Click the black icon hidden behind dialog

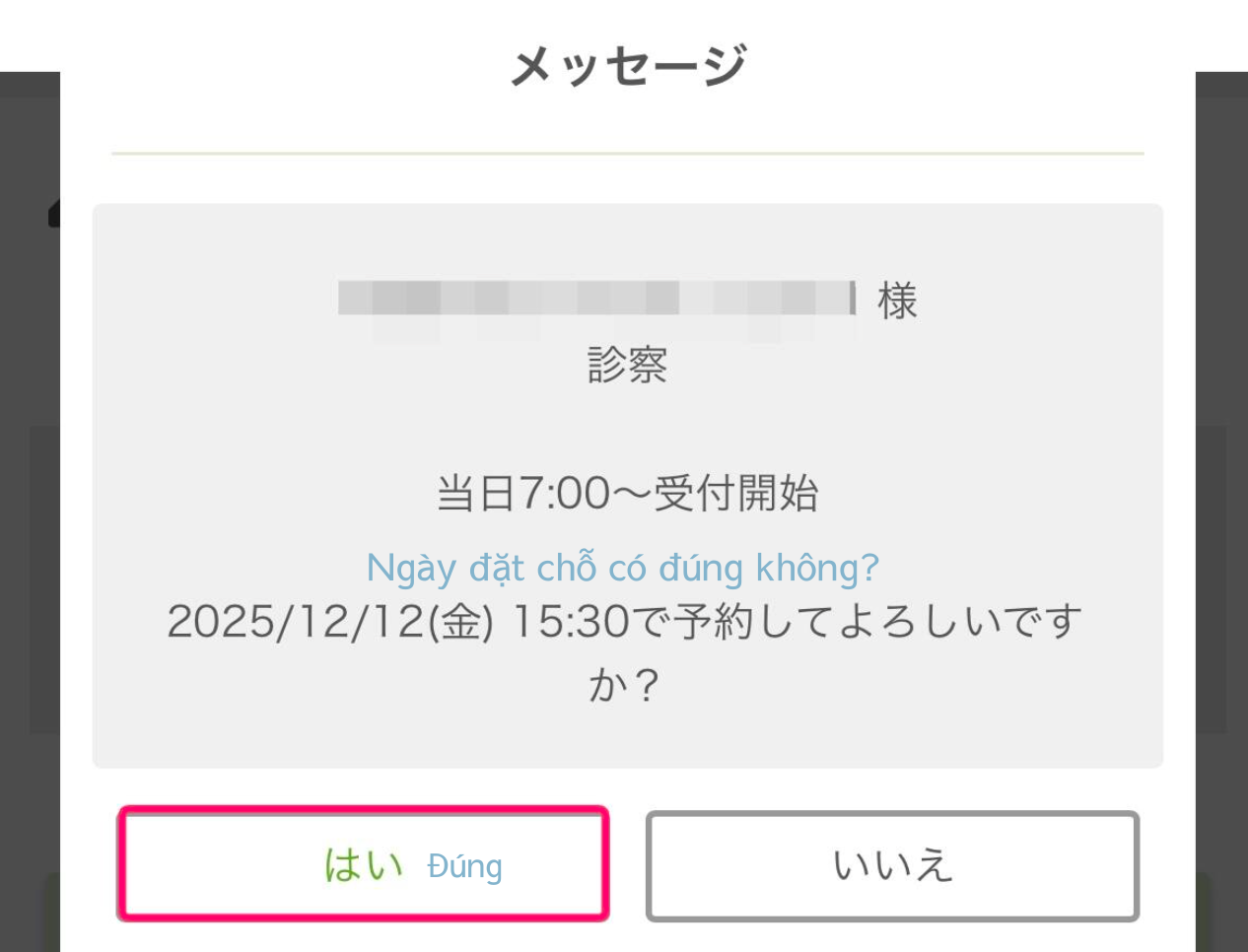(x=54, y=214)
